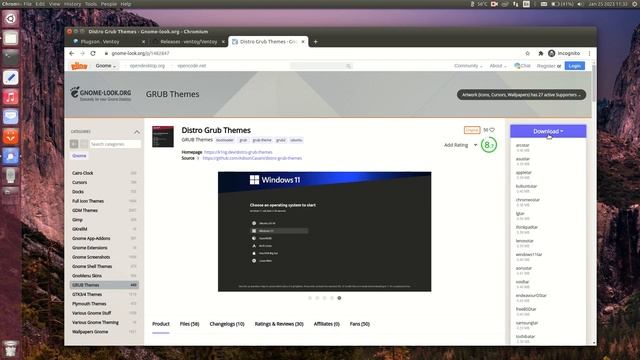Viewport: 640px width, 360px height.
Task: Launch the music app from the launcher
Action: click(11, 97)
